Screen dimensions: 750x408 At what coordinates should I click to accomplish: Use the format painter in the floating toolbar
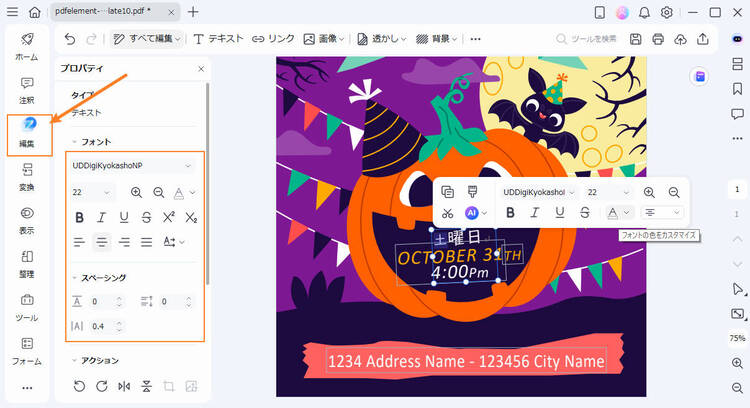[472, 192]
